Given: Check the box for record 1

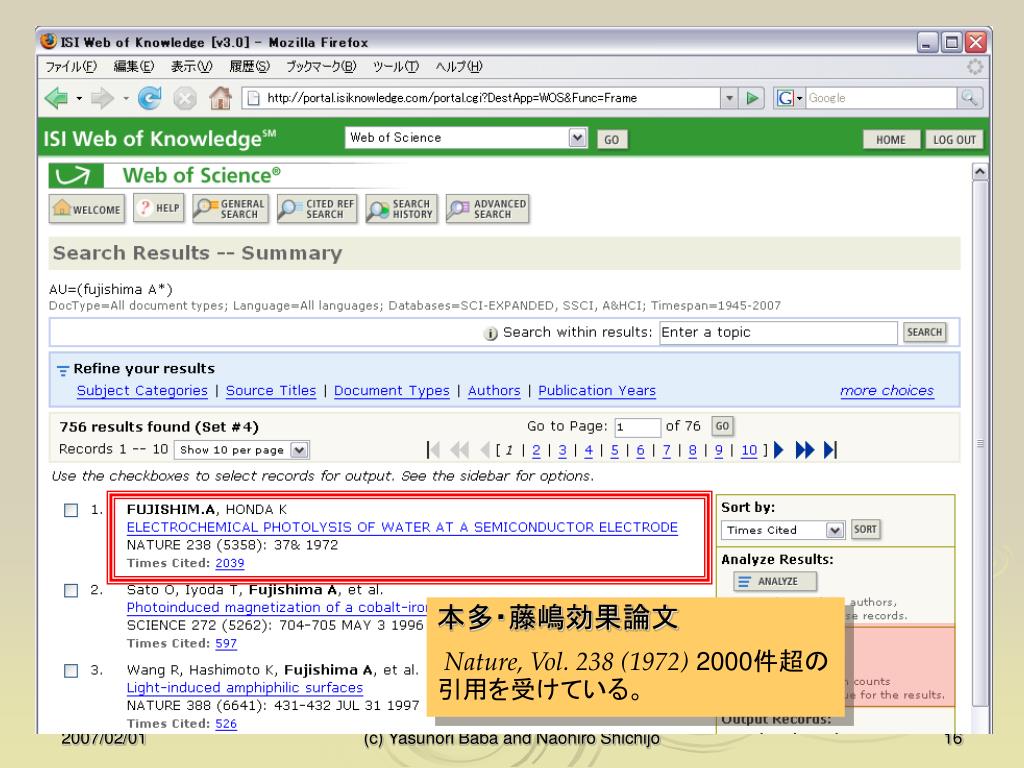Looking at the screenshot, I should pyautogui.click(x=71, y=510).
